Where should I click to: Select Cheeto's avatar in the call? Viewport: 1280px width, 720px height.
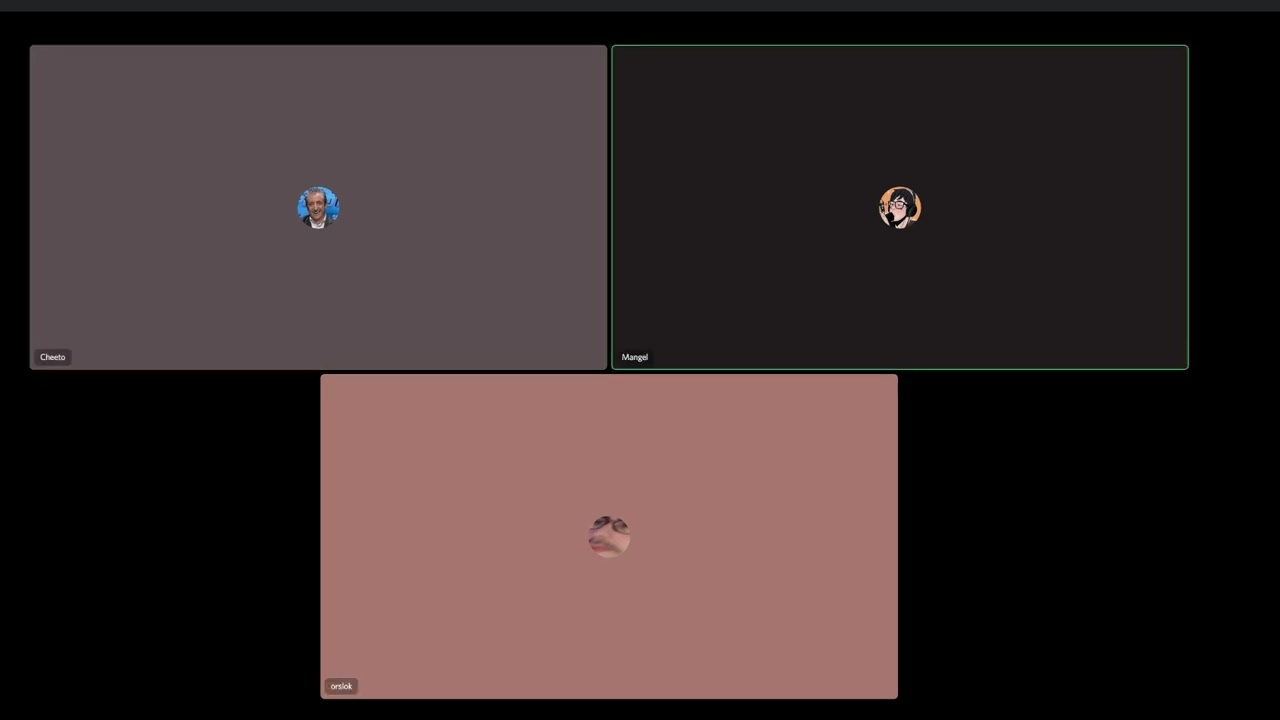[318, 208]
